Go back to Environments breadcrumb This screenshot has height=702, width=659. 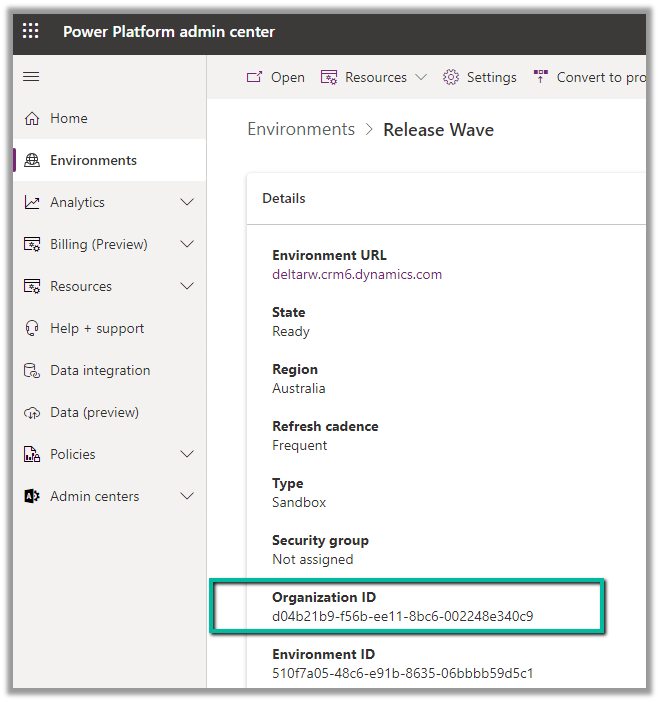point(301,129)
